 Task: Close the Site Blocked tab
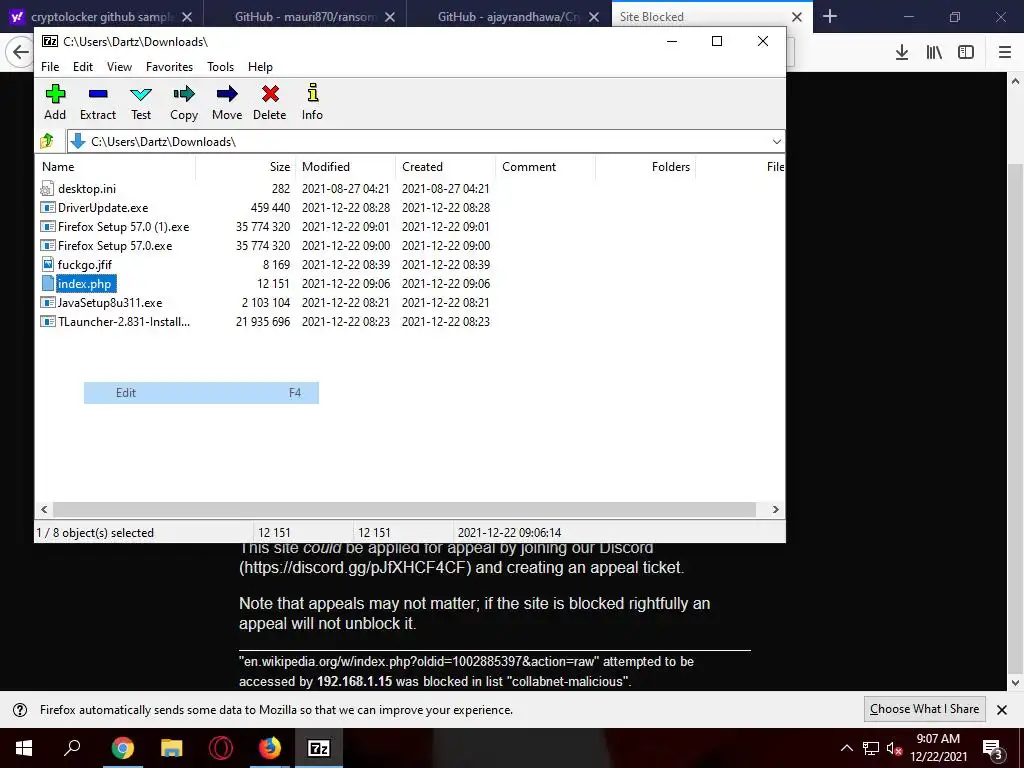coord(797,17)
